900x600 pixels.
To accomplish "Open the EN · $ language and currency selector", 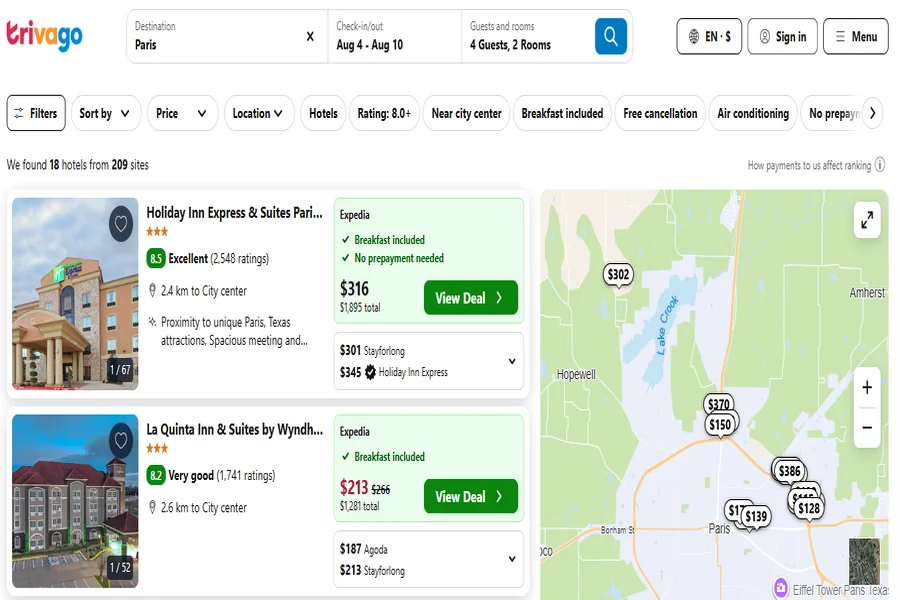I will 709,36.
